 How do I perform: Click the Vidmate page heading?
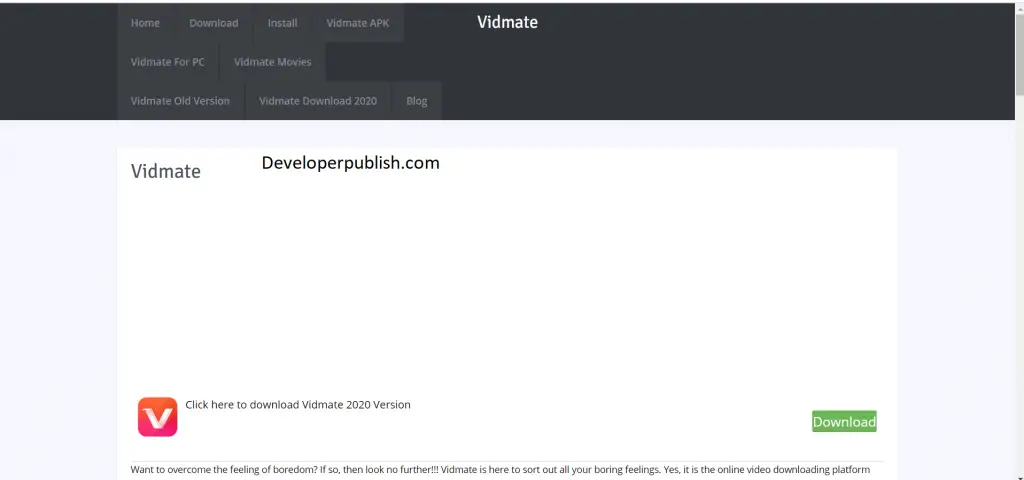point(166,171)
